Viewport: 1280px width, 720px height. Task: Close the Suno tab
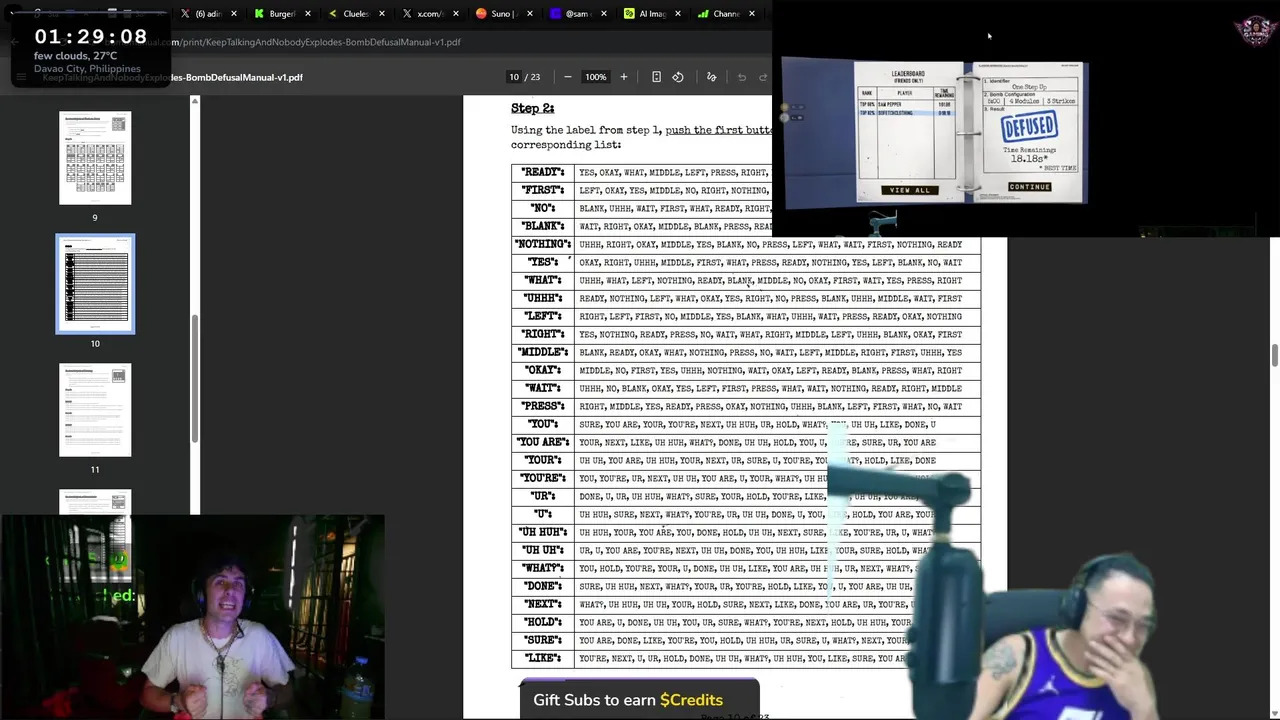click(530, 14)
